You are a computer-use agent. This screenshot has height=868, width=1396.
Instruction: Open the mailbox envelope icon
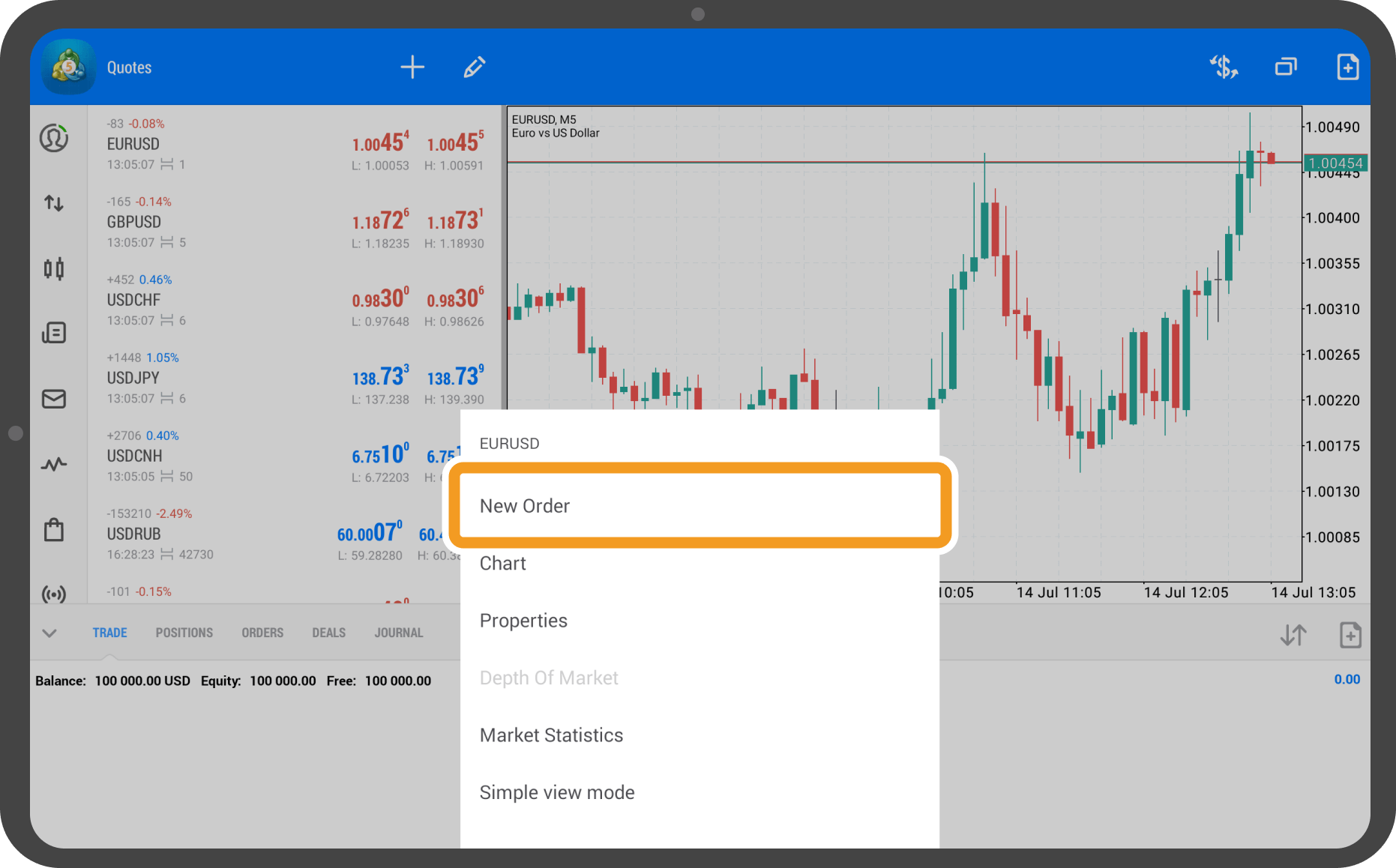point(54,399)
